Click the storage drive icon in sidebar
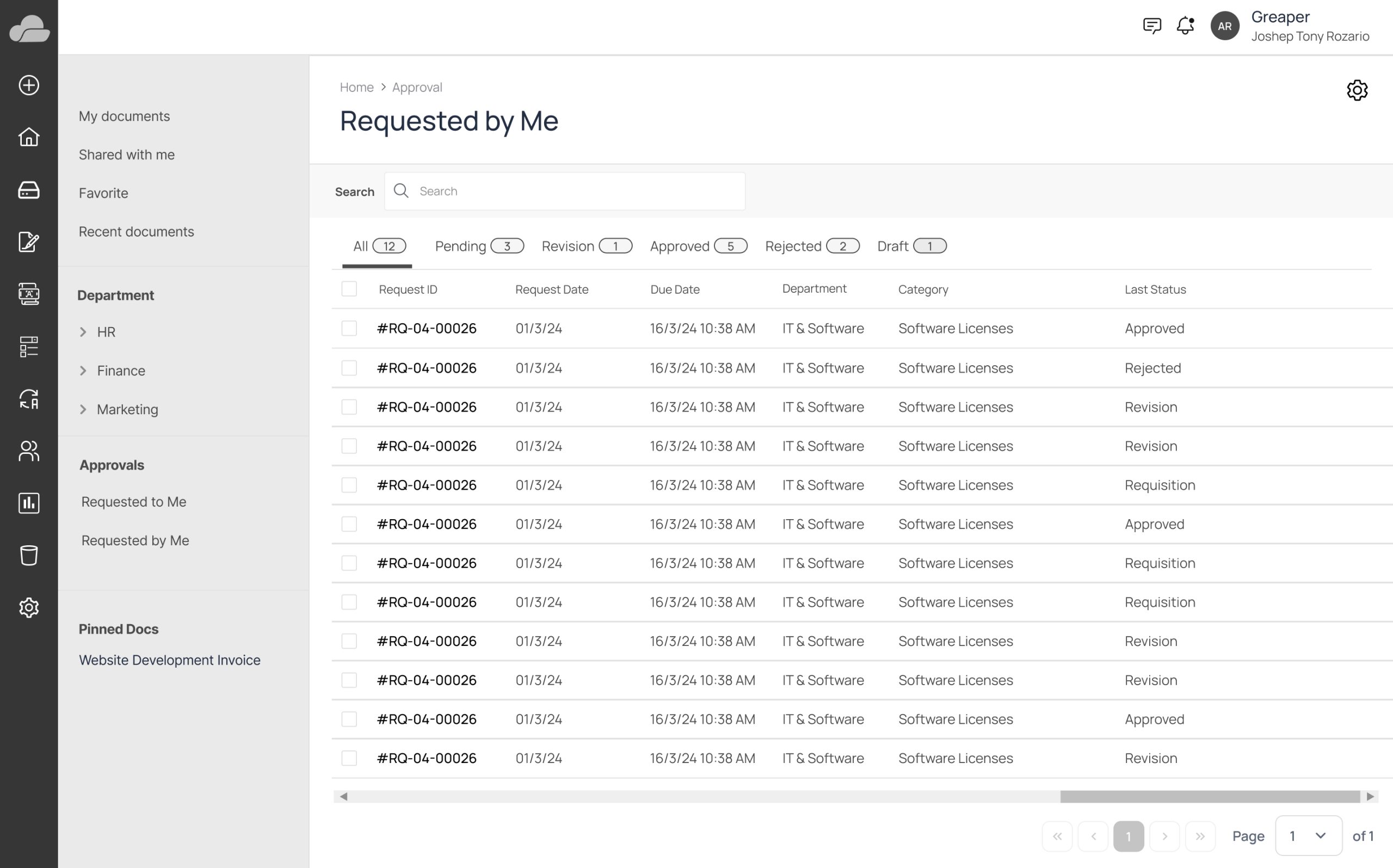 (29, 189)
